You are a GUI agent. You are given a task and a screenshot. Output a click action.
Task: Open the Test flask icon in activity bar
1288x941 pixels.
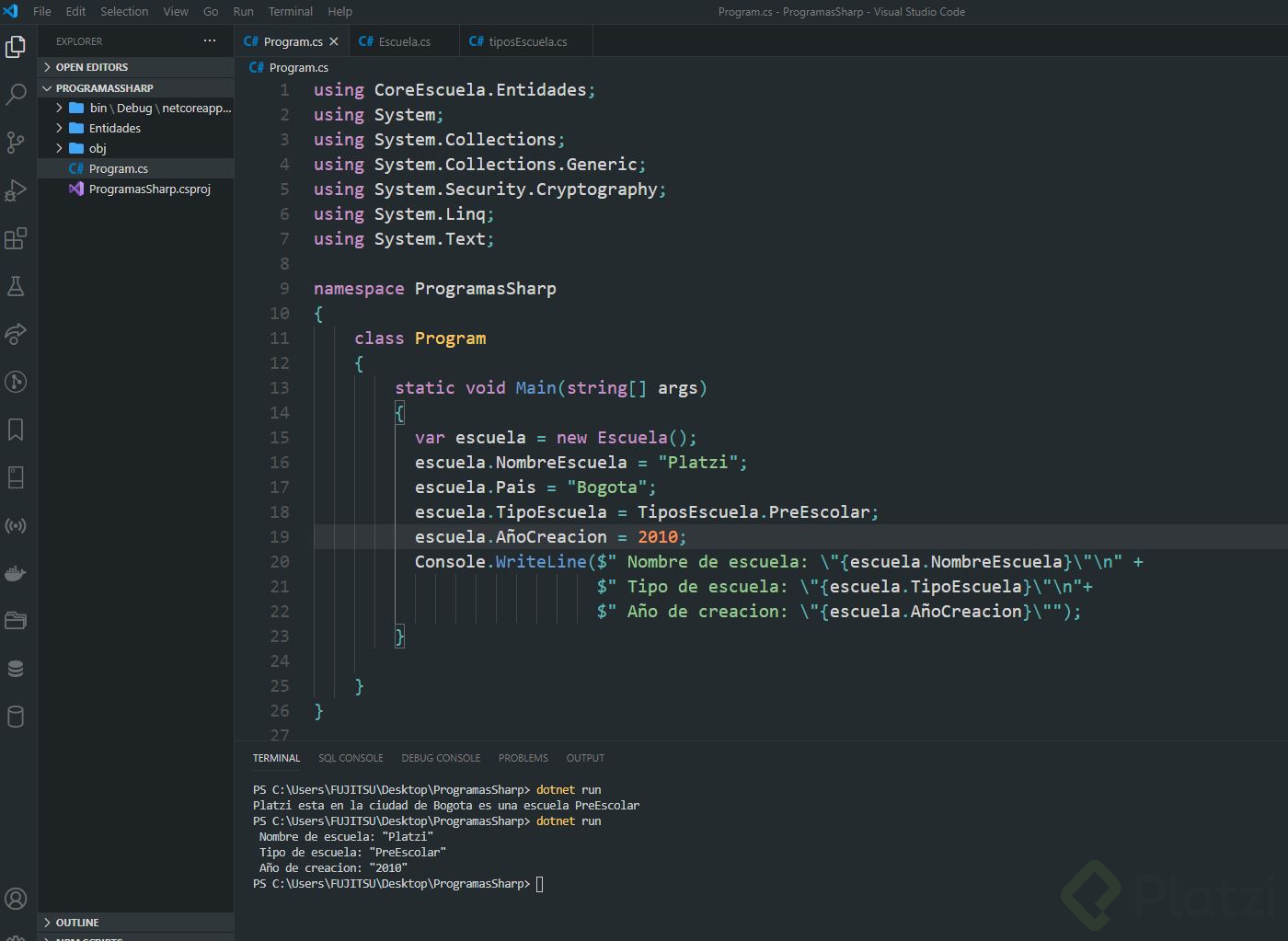click(x=16, y=286)
